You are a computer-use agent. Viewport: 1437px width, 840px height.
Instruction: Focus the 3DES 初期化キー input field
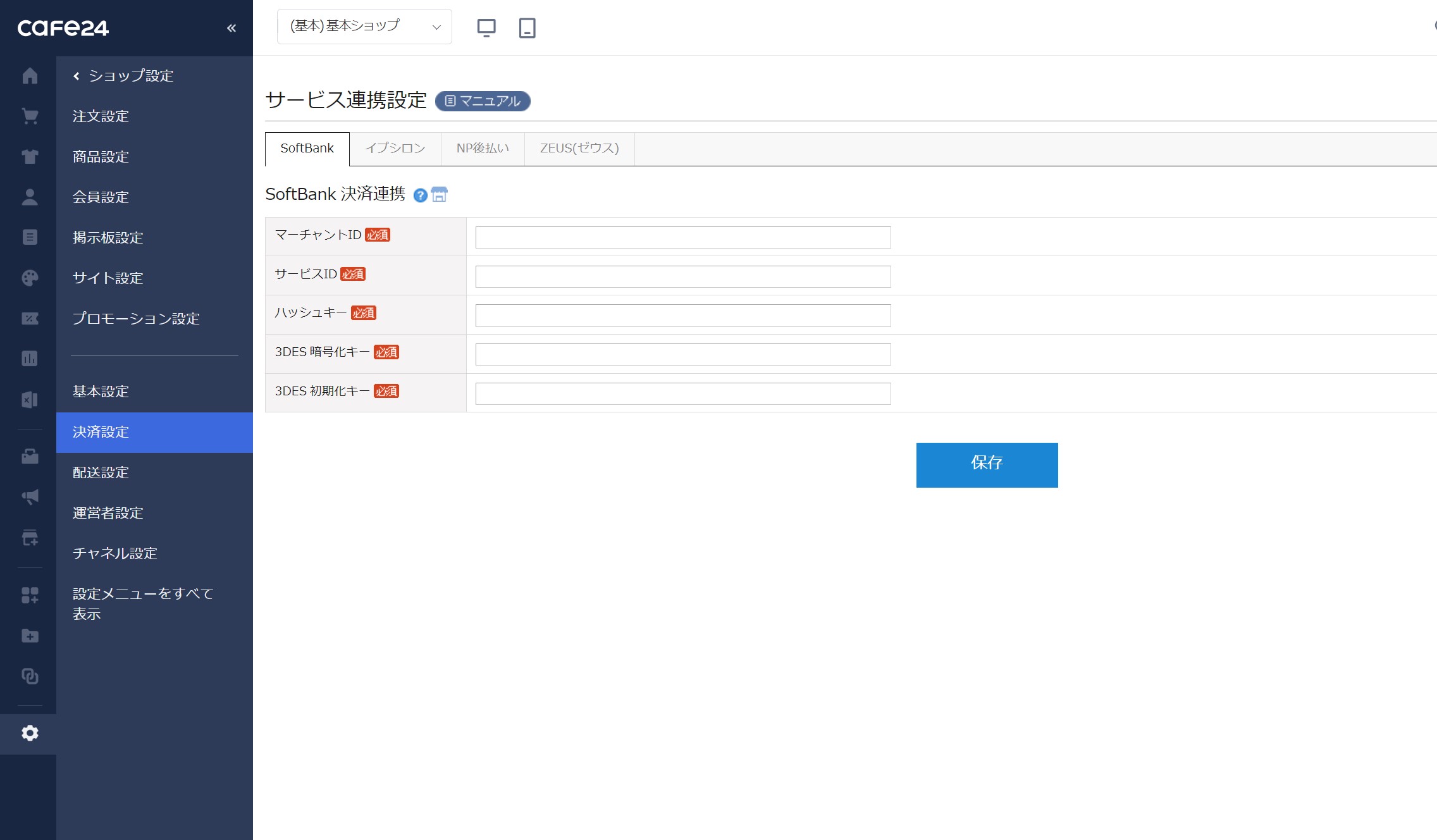683,393
